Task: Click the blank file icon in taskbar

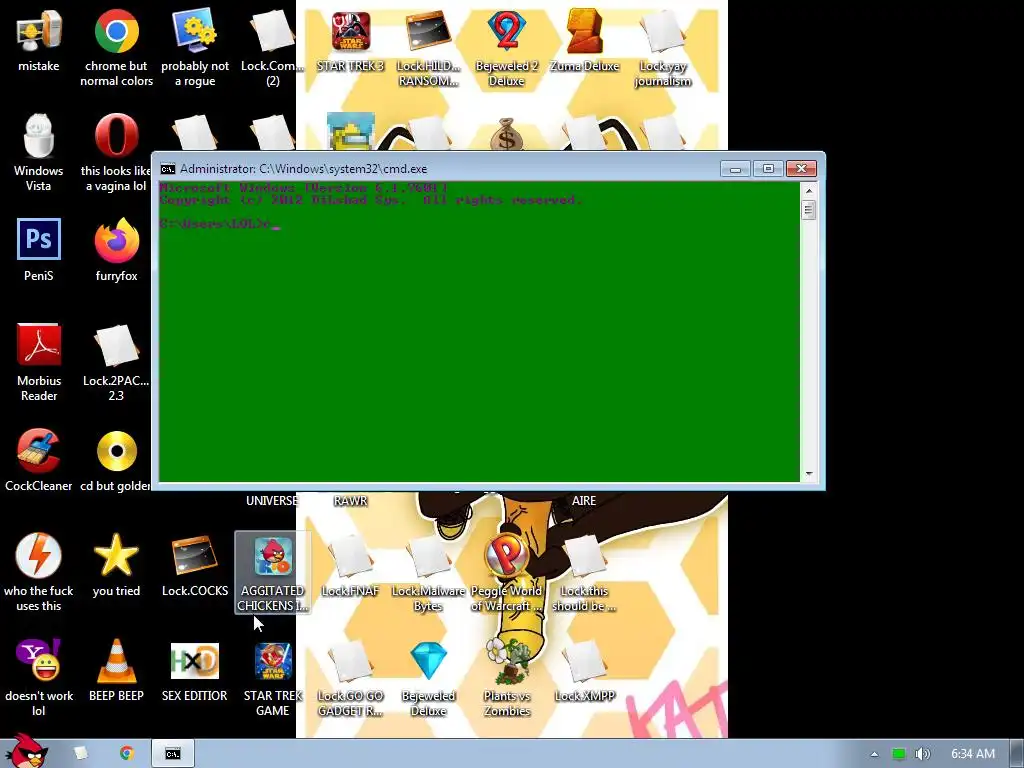Action: (x=81, y=753)
